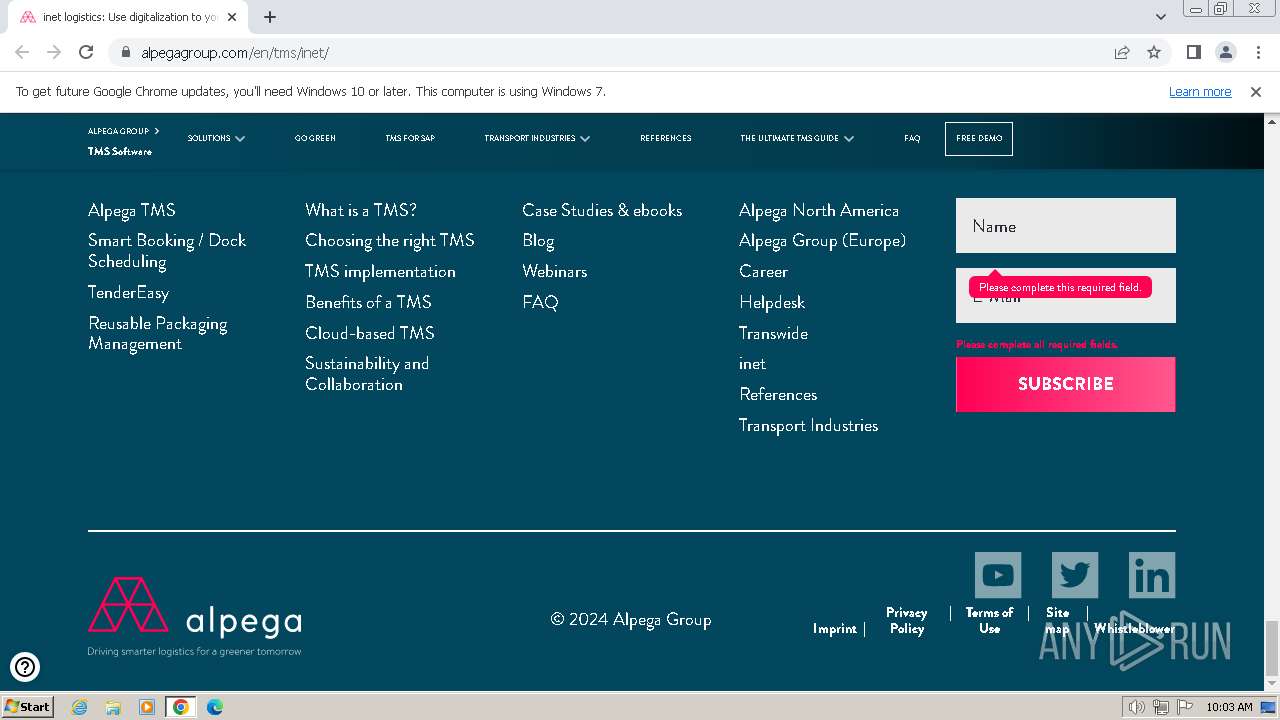
Task: Open media player from taskbar
Action: coord(147,707)
